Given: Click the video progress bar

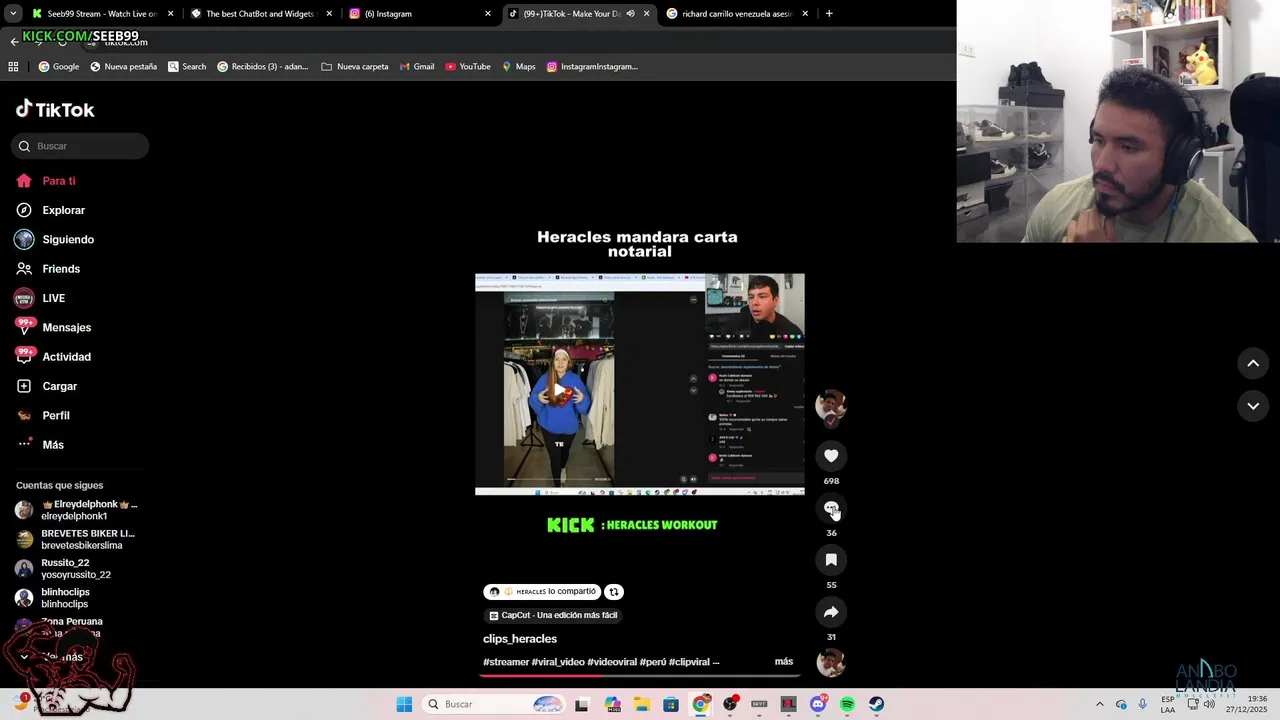Looking at the screenshot, I should [x=640, y=675].
